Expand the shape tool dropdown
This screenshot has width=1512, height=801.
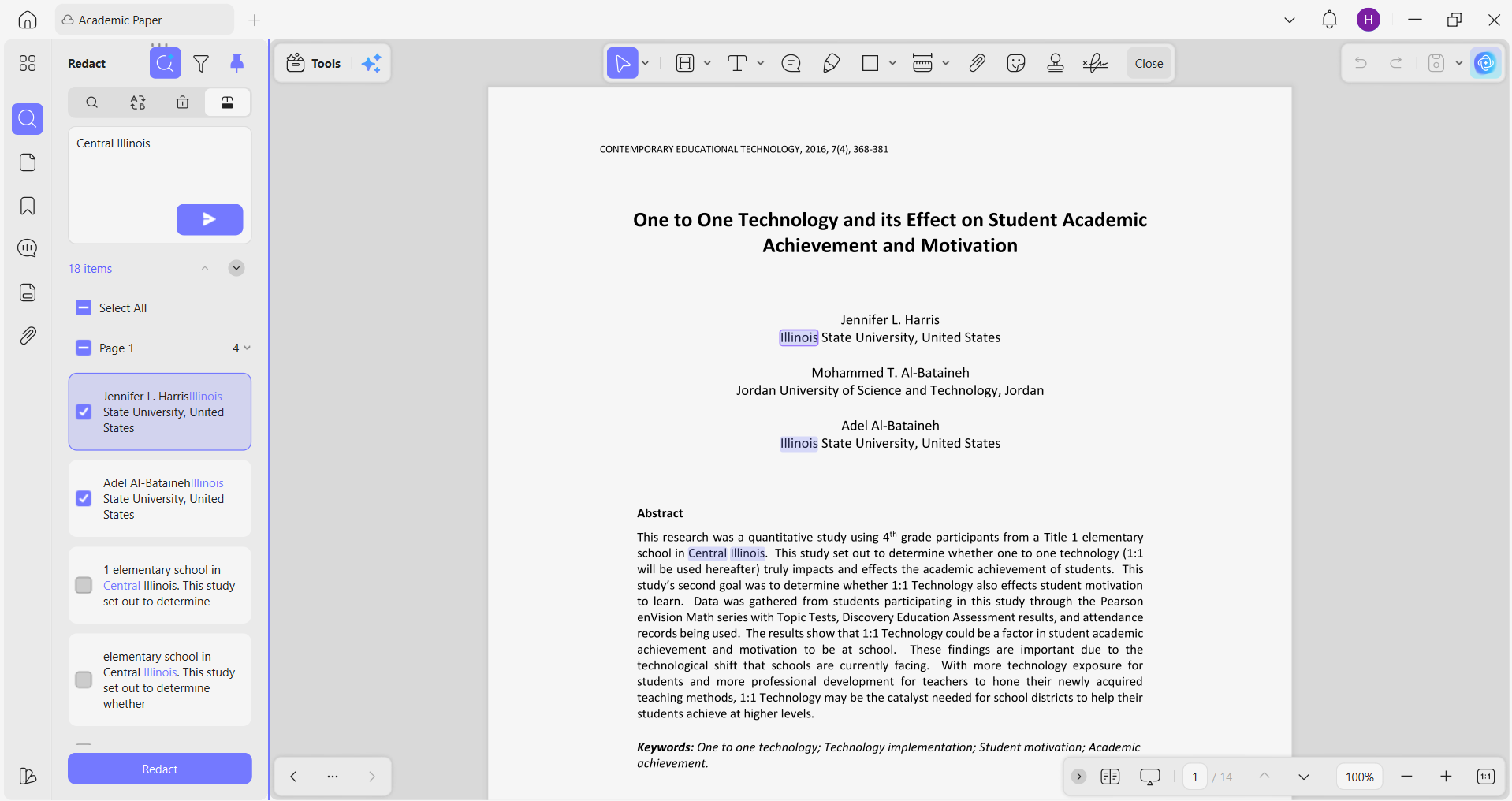point(892,63)
